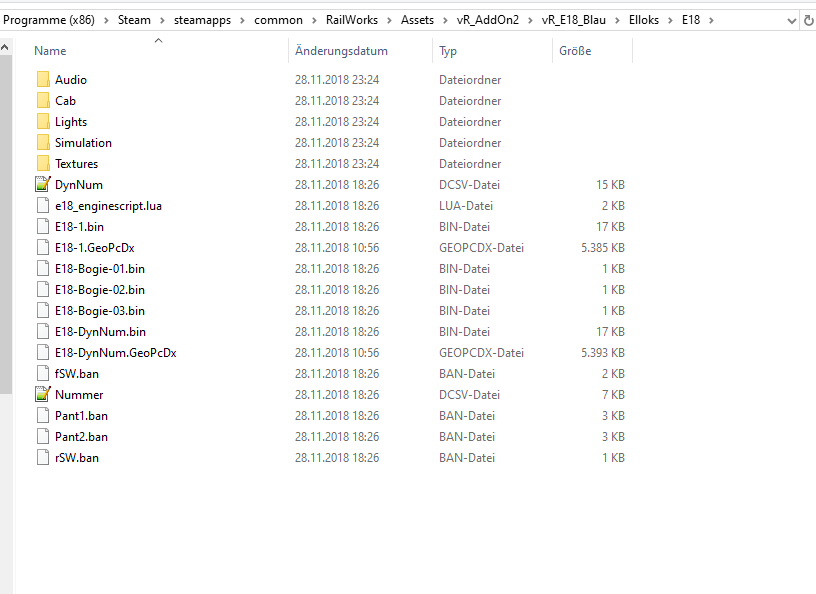Expand the chevron after vR_AddOn2 breadcrumb
The width and height of the screenshot is (816, 594).
tap(530, 20)
